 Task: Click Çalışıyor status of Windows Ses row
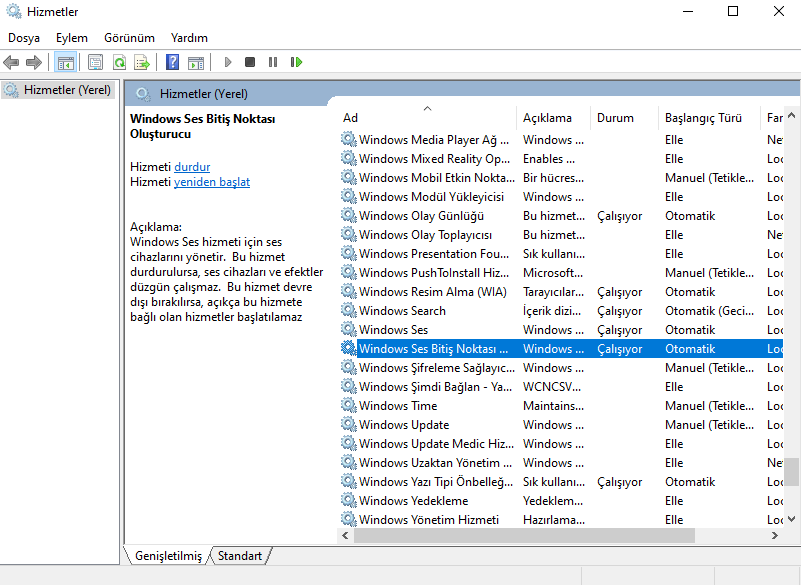[x=619, y=330]
